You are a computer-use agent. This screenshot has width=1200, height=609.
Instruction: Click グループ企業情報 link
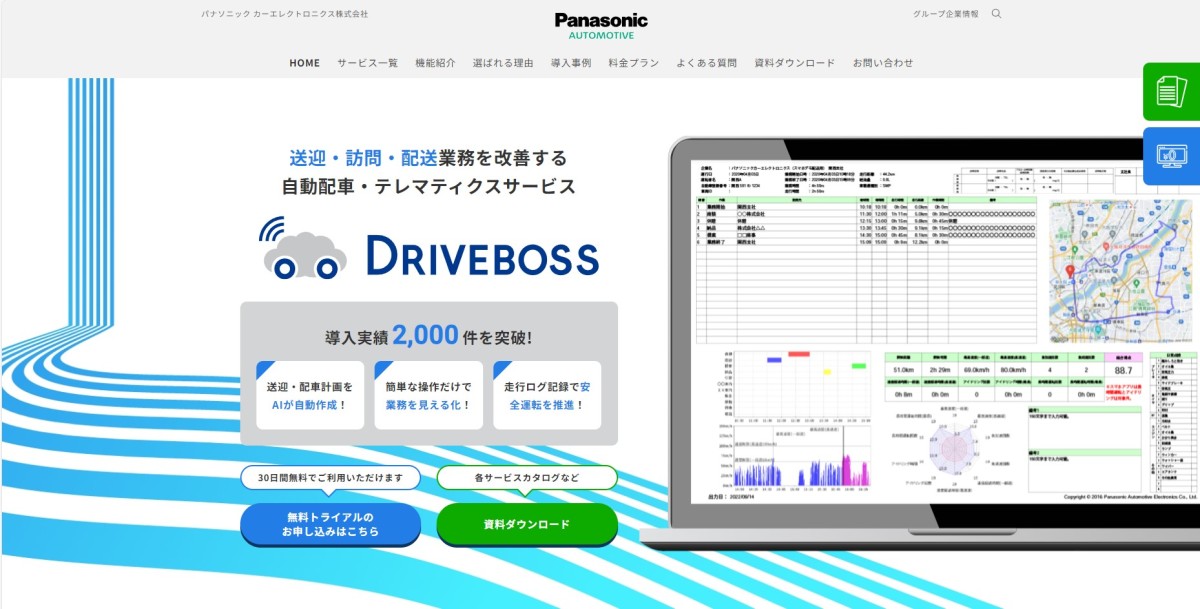pyautogui.click(x=945, y=14)
